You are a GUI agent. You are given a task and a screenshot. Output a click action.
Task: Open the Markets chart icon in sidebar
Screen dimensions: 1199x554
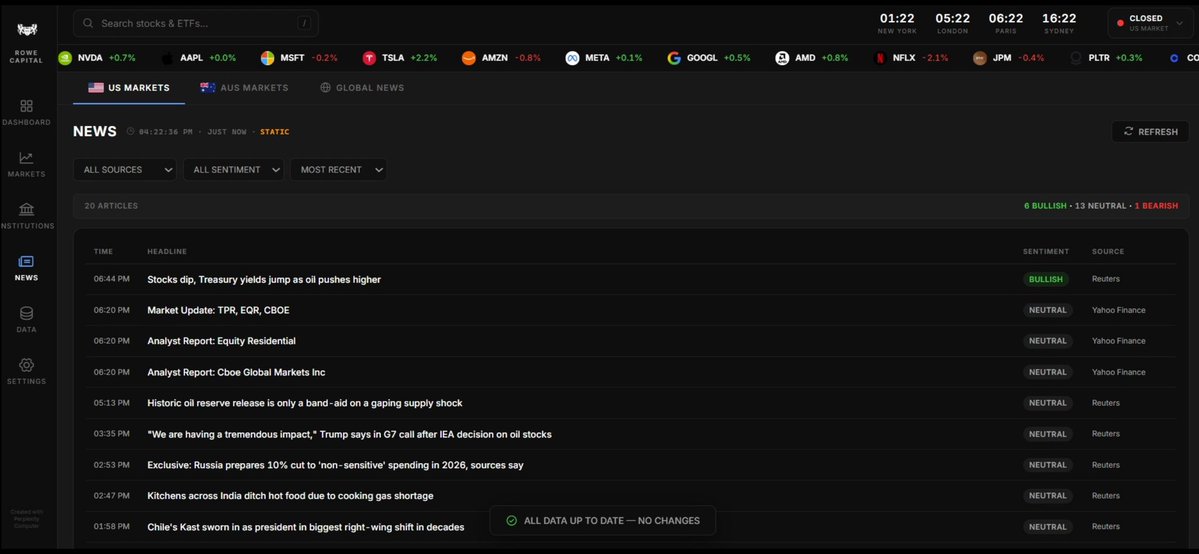[26, 158]
